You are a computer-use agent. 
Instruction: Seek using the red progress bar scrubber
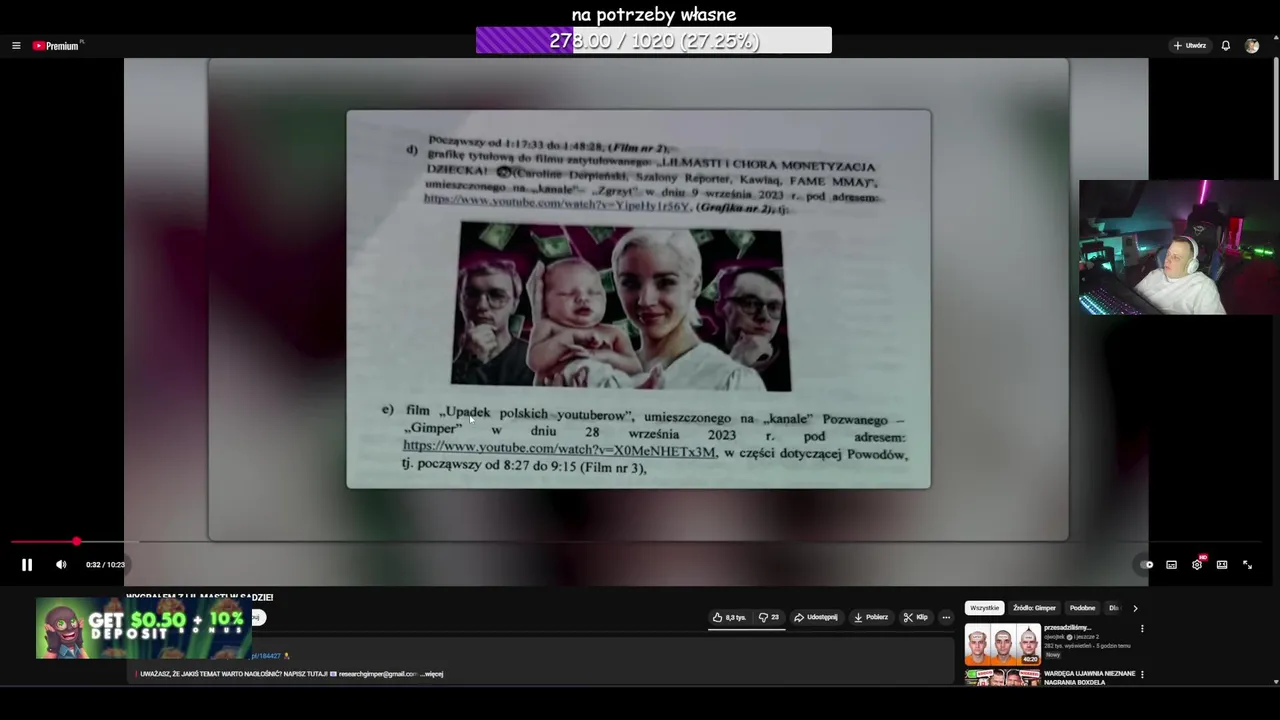pyautogui.click(x=76, y=542)
